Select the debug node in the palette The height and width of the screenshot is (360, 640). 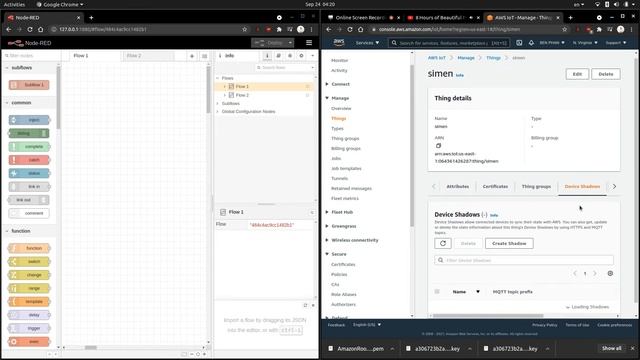(x=29, y=133)
